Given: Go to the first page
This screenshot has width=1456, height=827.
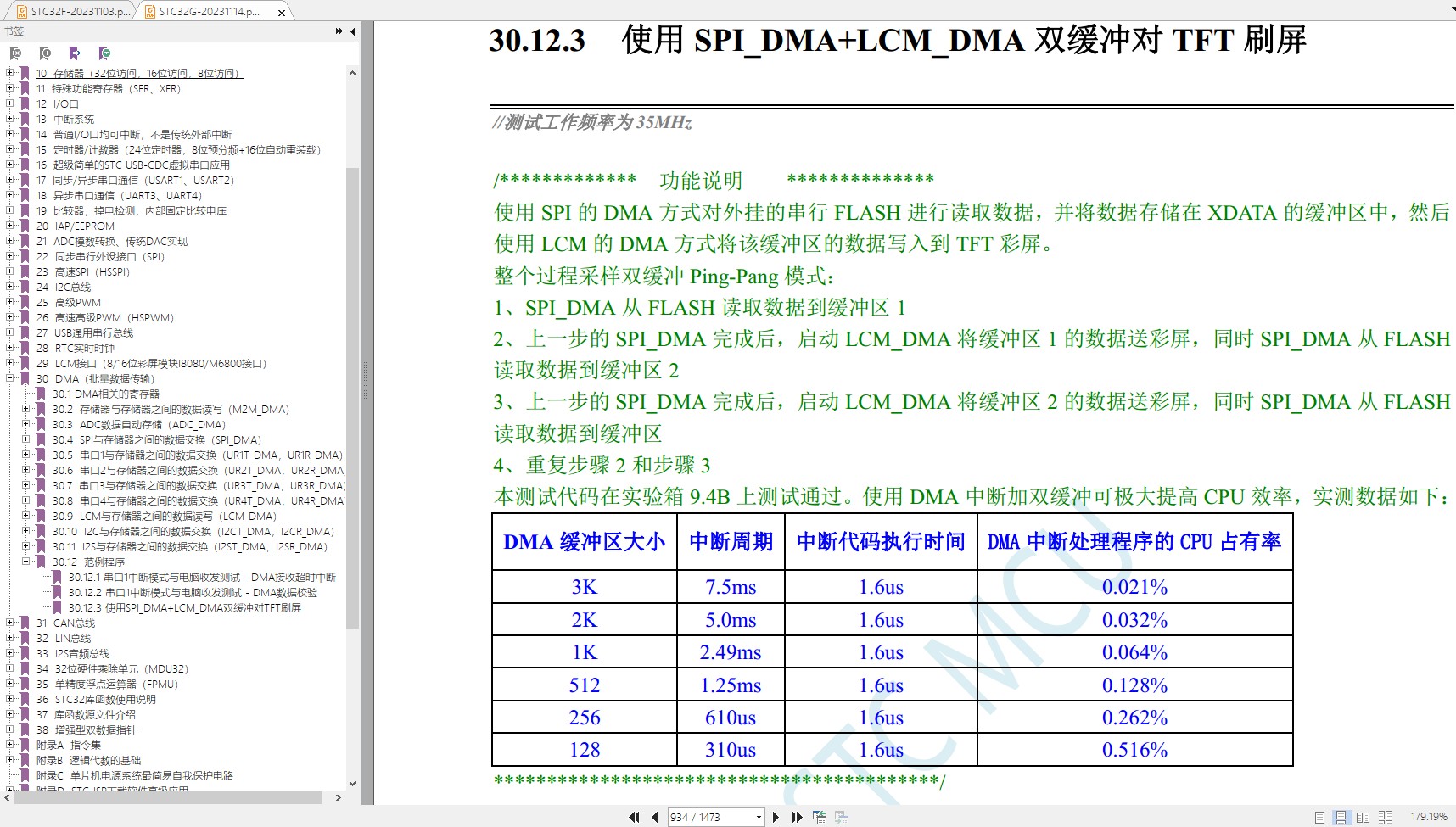Looking at the screenshot, I should (634, 817).
